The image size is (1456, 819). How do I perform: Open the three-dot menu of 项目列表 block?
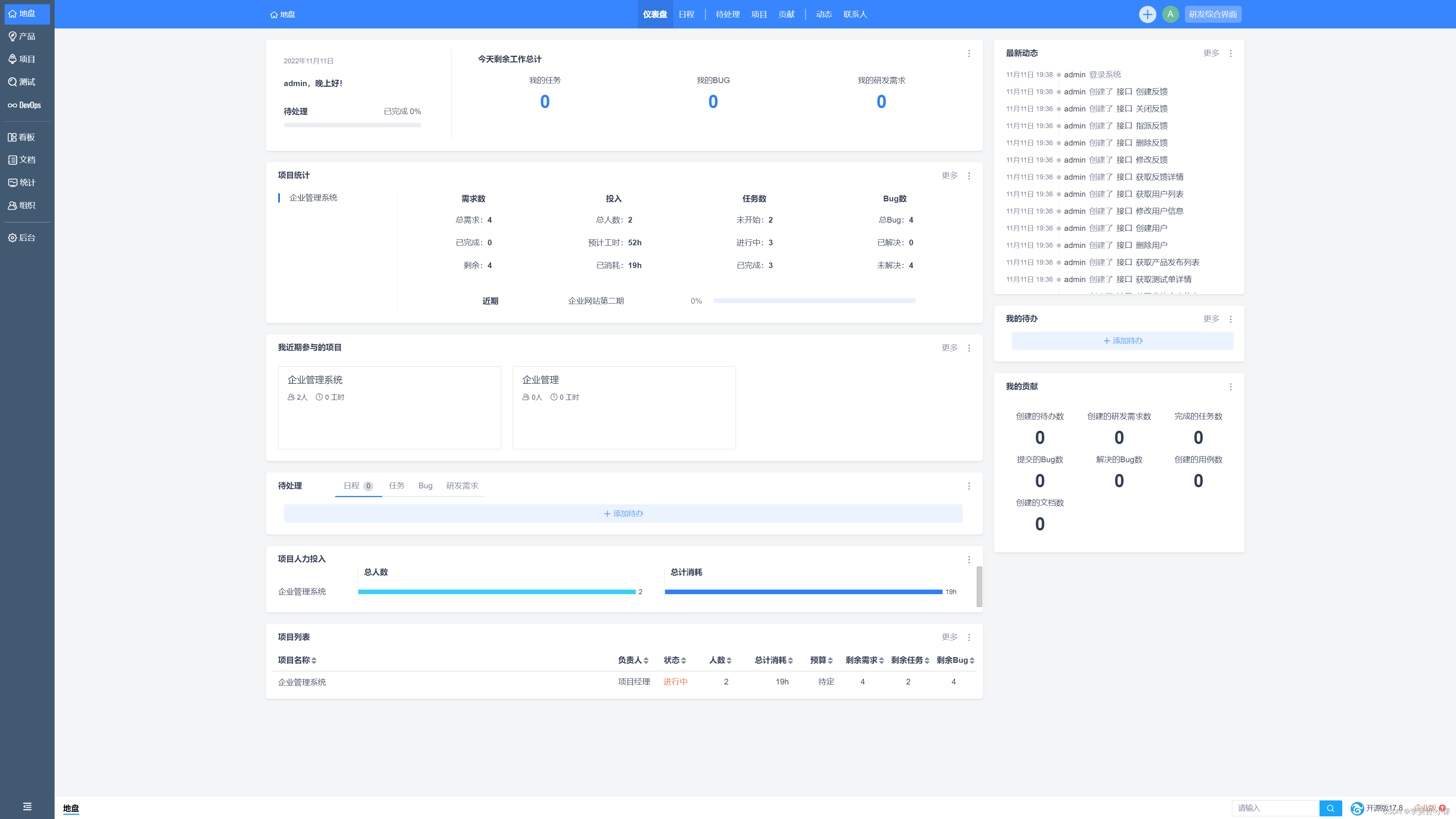pyautogui.click(x=969, y=637)
